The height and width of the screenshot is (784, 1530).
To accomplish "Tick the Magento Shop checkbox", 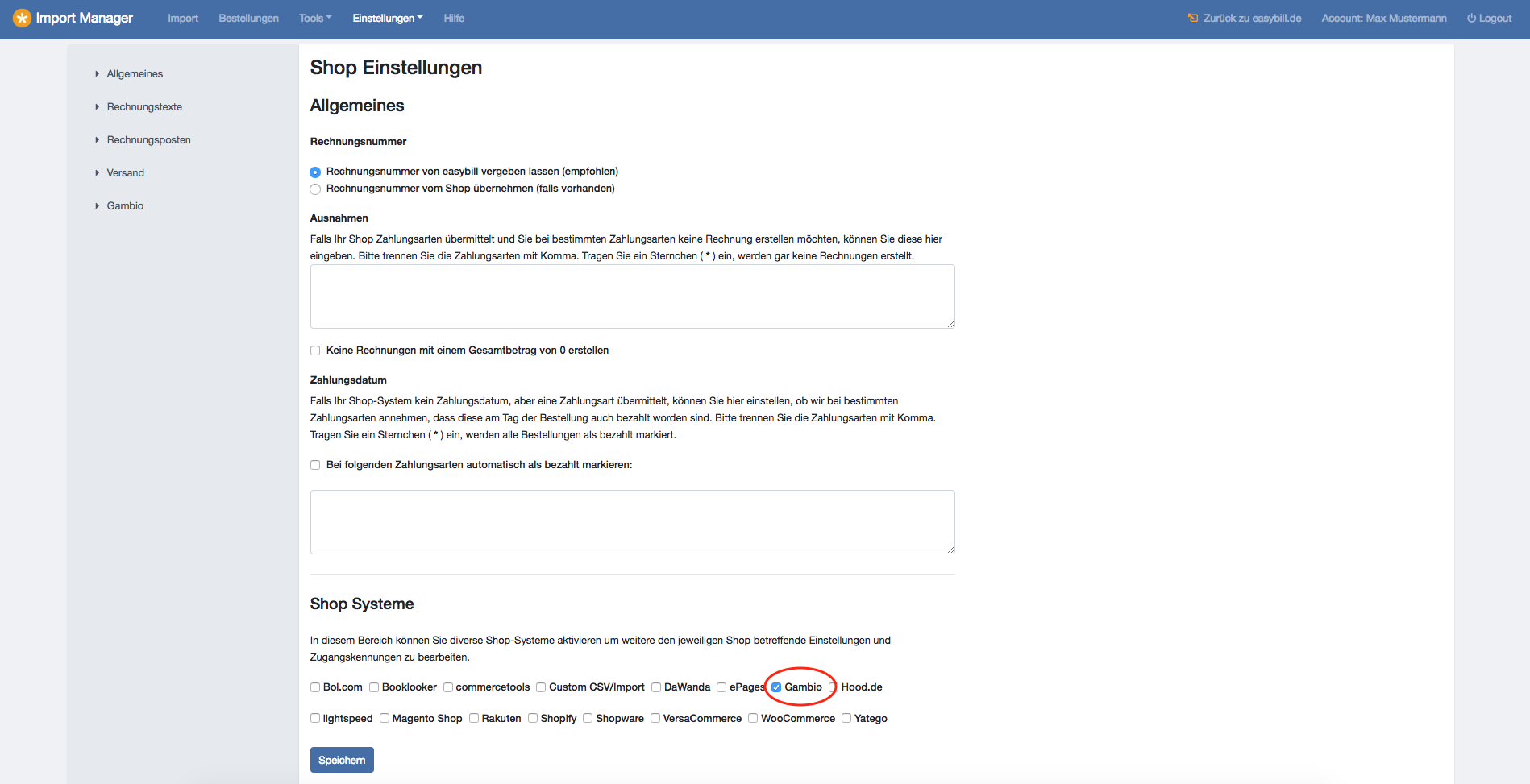I will point(385,718).
